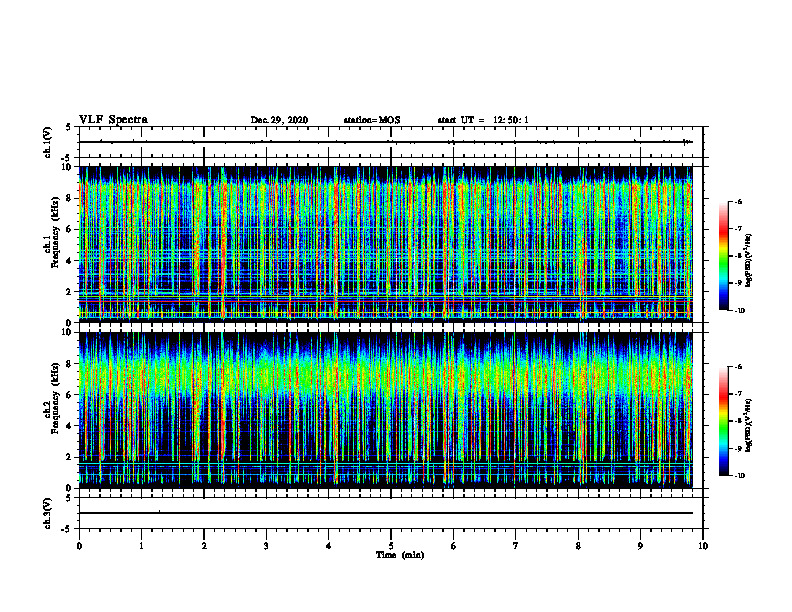Click the time axis tick label '8'
The width and height of the screenshot is (792, 612).
coord(578,546)
